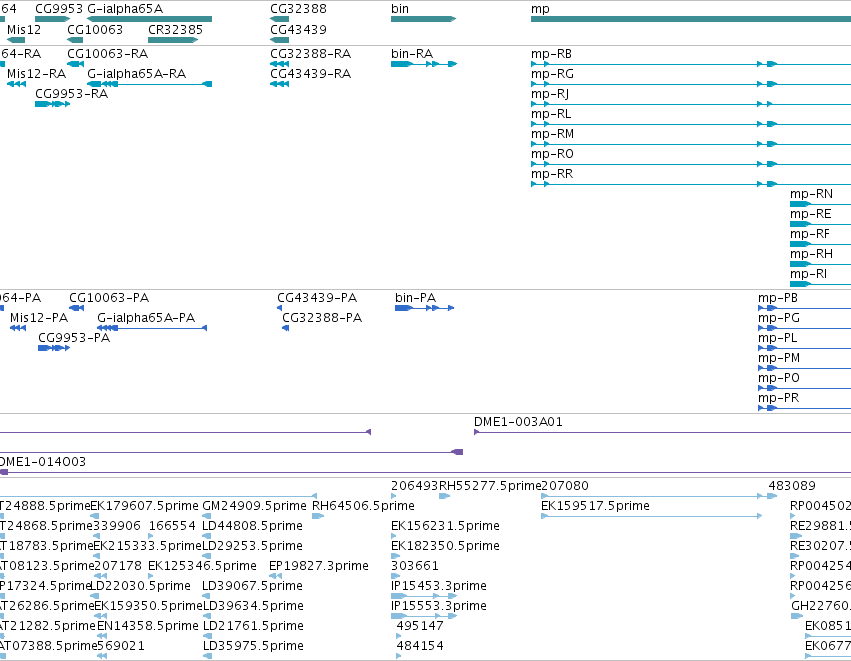Viewport: 851px width, 661px height.
Task: Open the EP19827.3prime EST label
Action: 319,566
